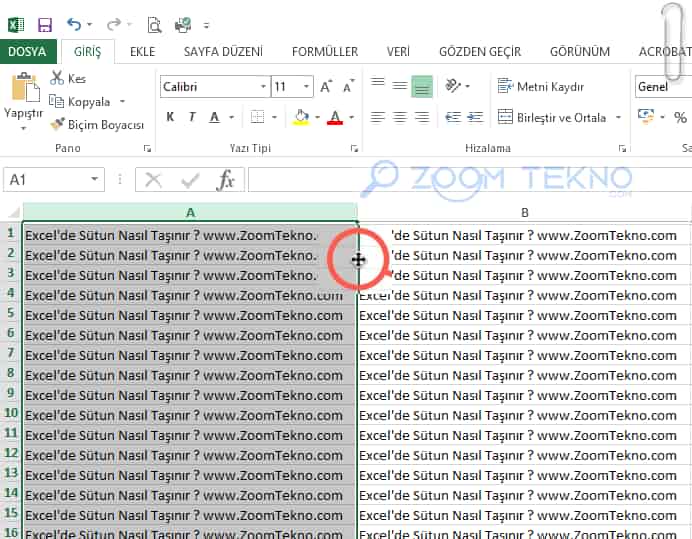Image resolution: width=692 pixels, height=539 pixels.
Task: Apply percent style
Action: [680, 117]
